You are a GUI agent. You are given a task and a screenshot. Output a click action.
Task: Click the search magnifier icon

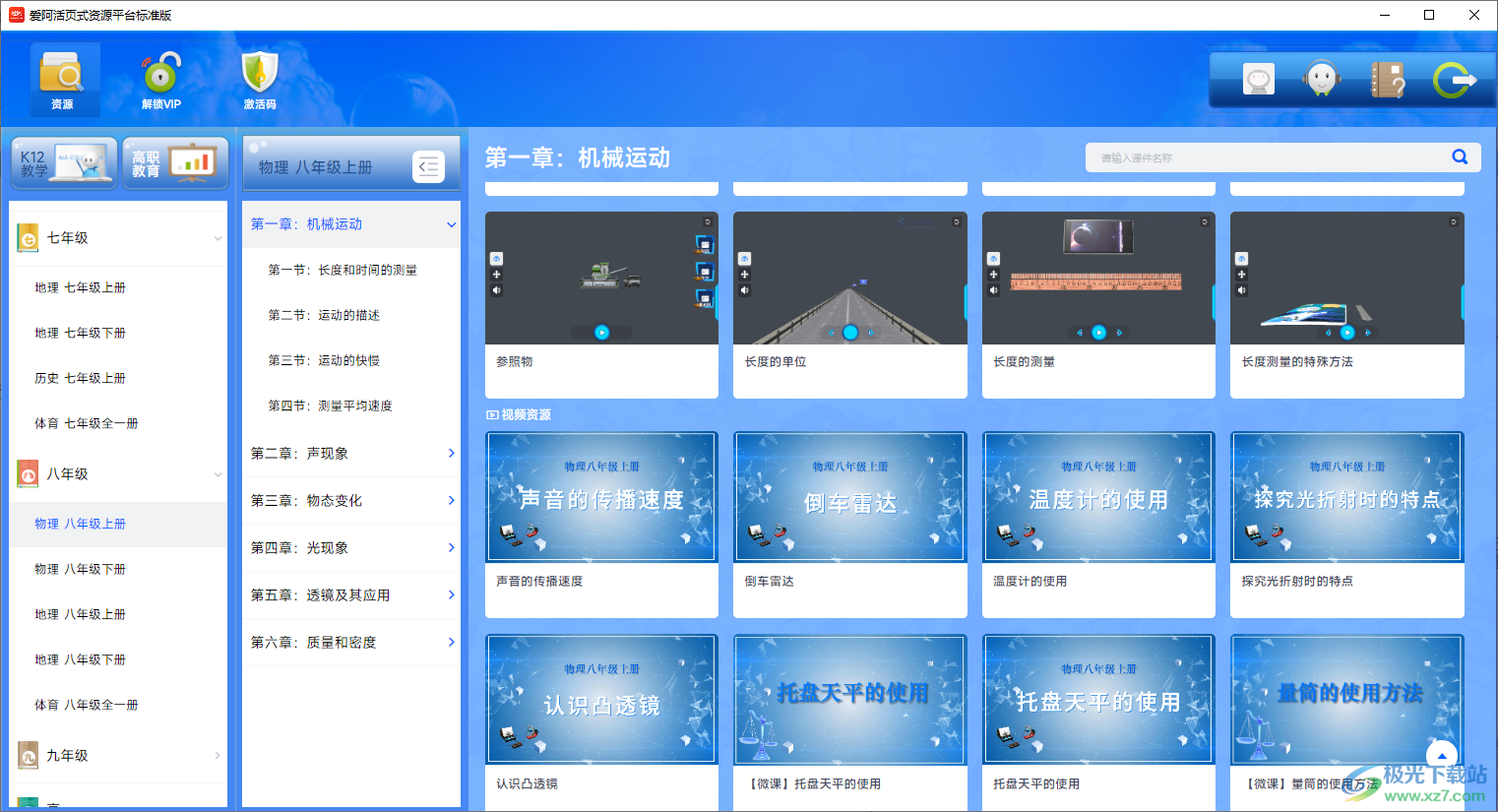click(x=1460, y=156)
